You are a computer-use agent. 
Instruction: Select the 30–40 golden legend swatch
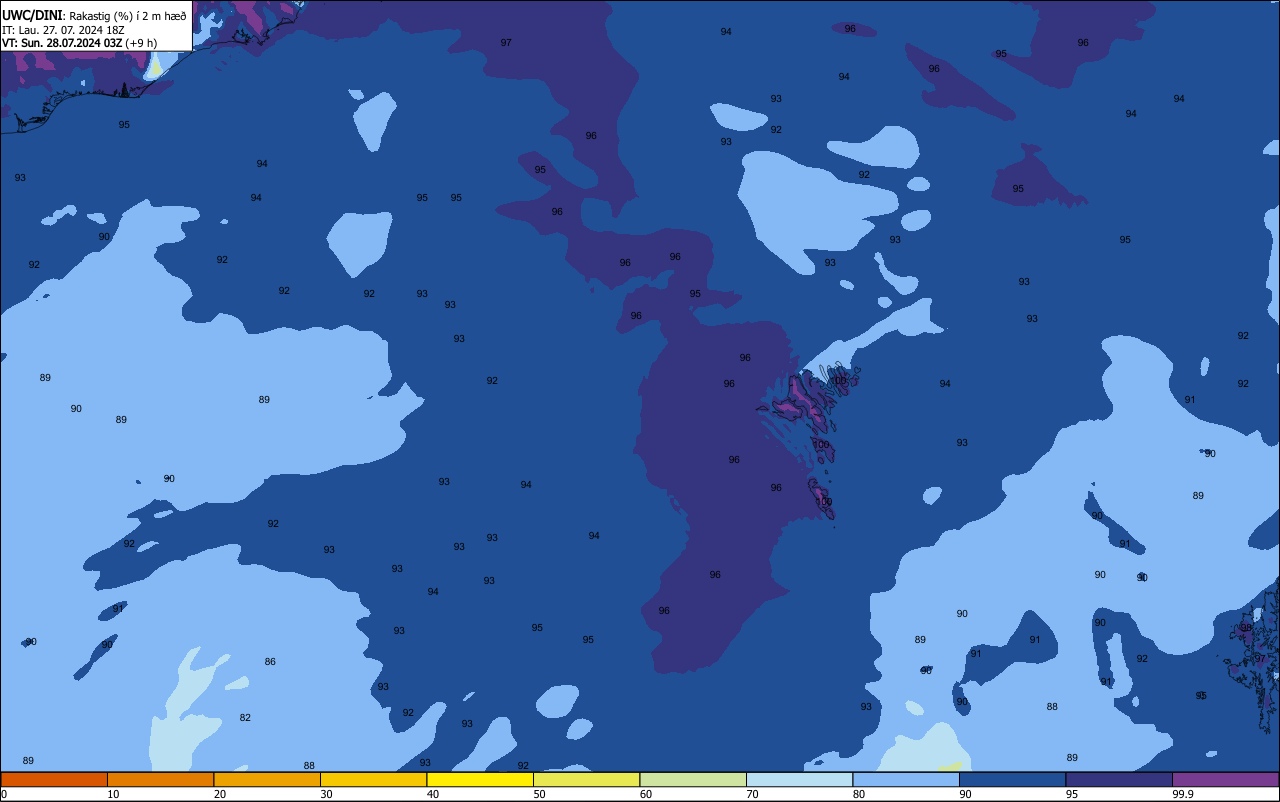[373, 779]
